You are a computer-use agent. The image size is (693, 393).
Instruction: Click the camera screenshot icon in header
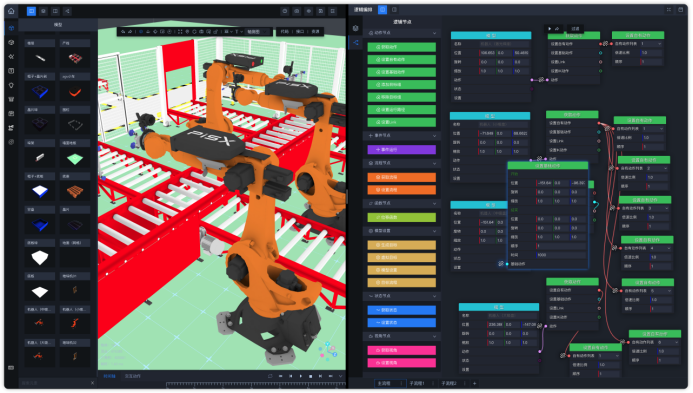point(297,11)
